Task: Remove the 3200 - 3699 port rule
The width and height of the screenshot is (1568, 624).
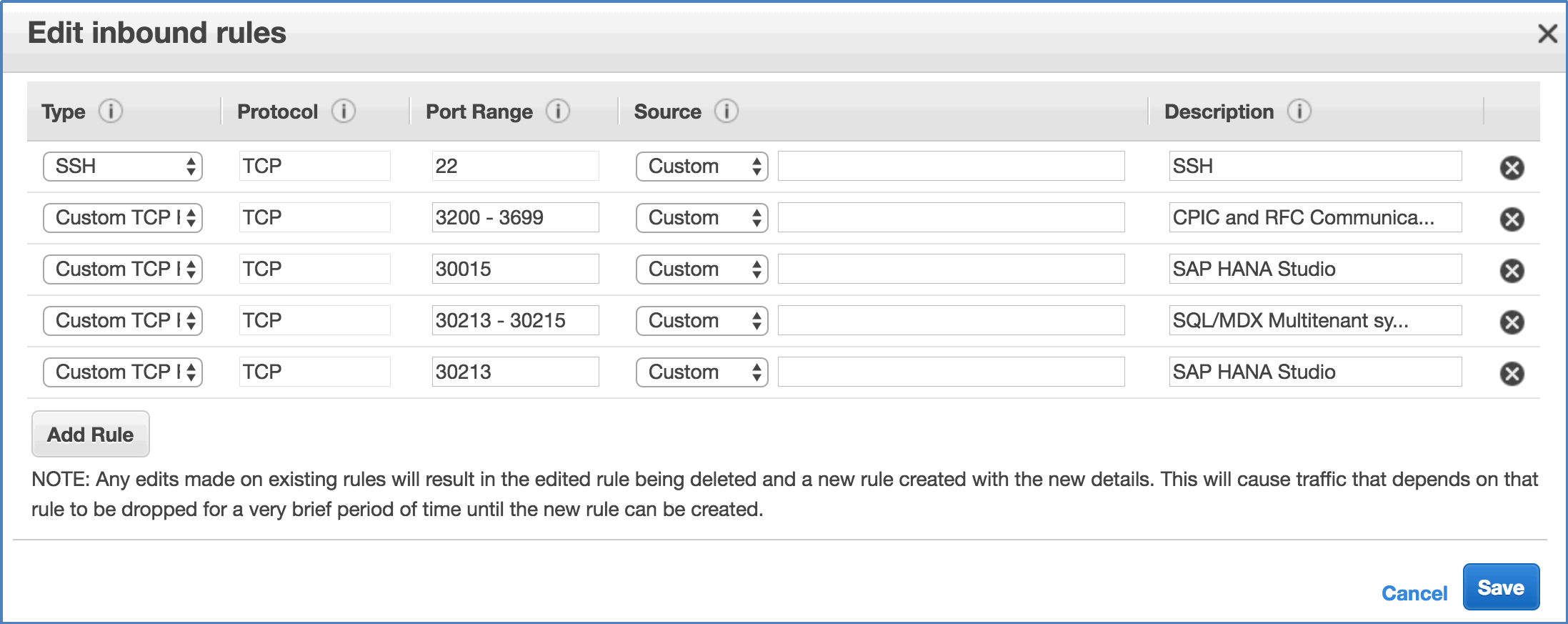Action: 1512,219
